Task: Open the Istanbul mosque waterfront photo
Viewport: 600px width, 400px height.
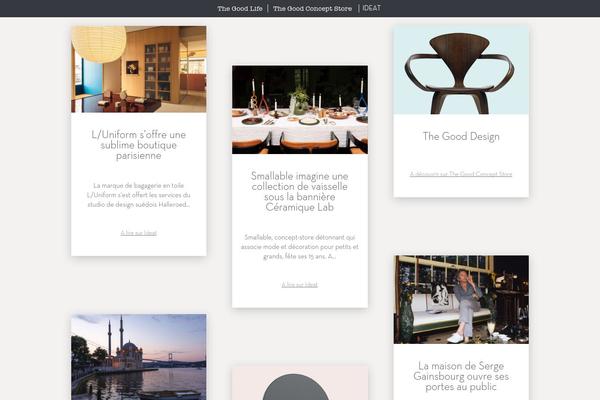Action: pyautogui.click(x=139, y=357)
